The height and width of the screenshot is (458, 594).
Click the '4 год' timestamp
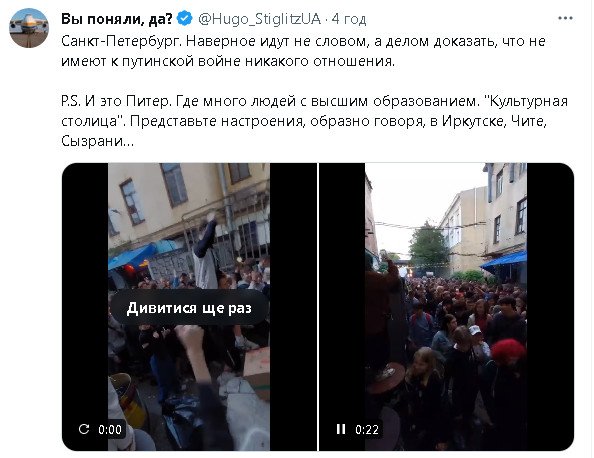pyautogui.click(x=349, y=19)
